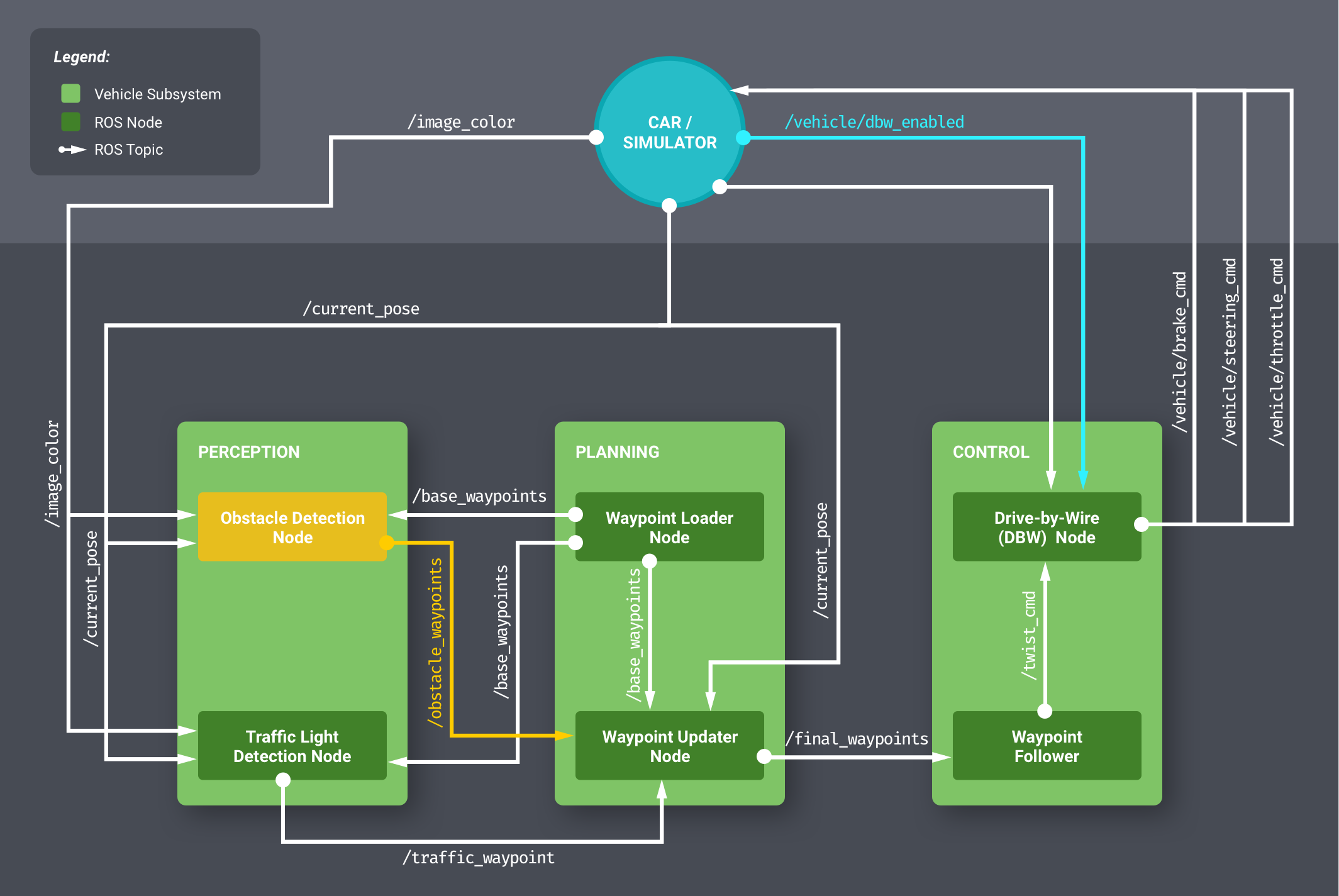
Task: Click the ROS Topic arrow legend icon
Action: 72,150
